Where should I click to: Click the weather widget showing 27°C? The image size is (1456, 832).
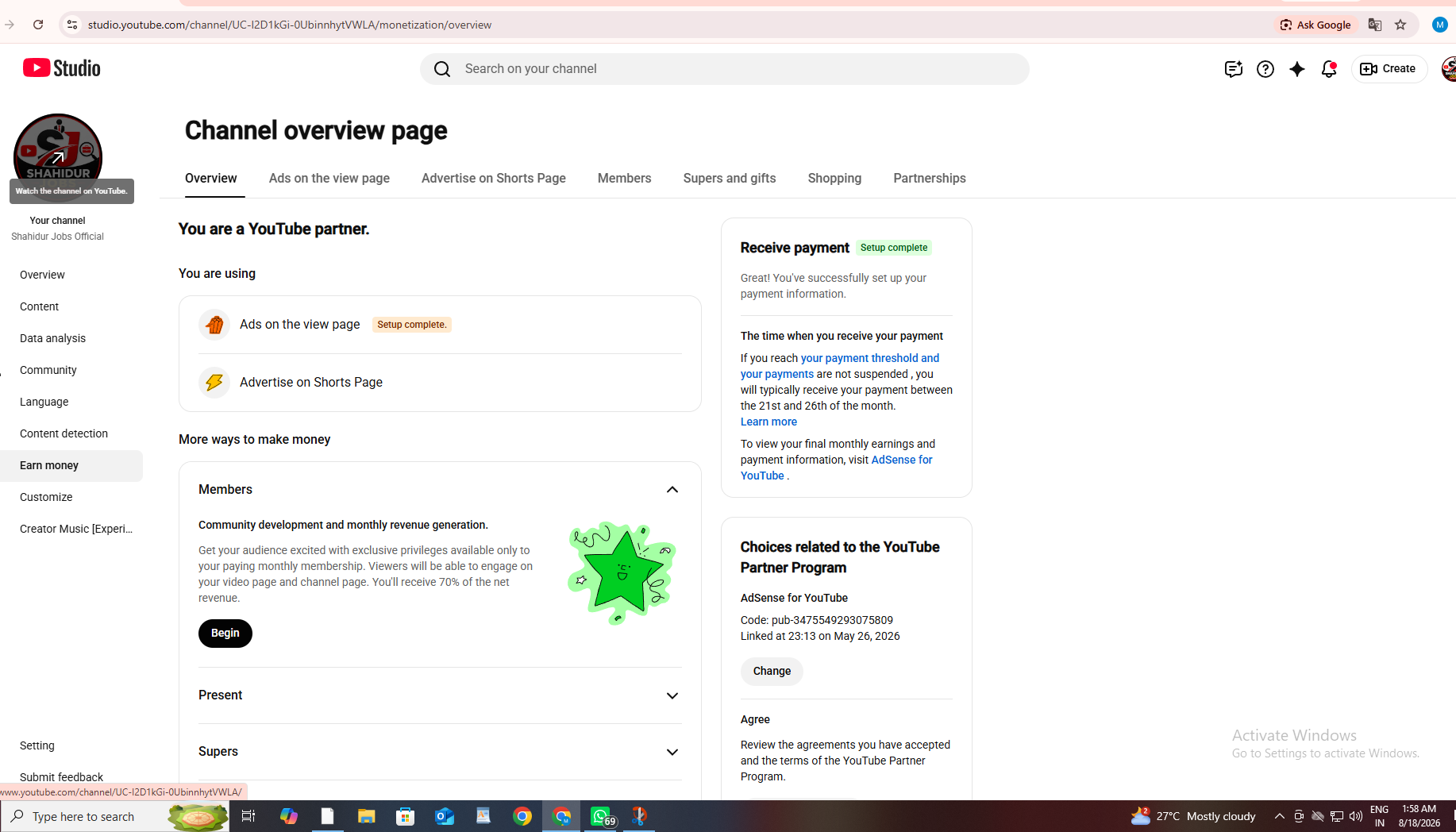(x=1193, y=816)
